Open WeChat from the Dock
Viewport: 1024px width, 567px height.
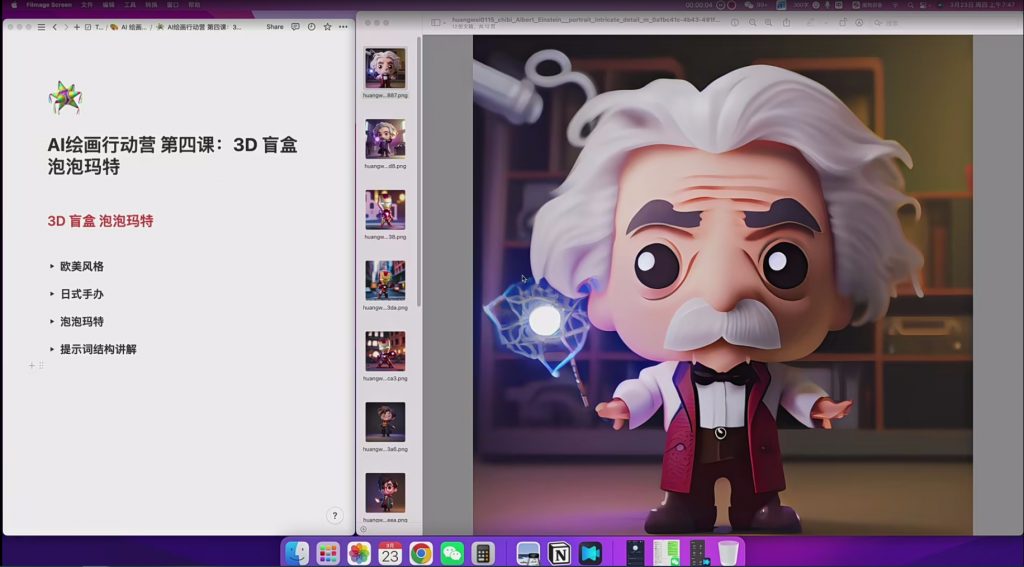452,553
